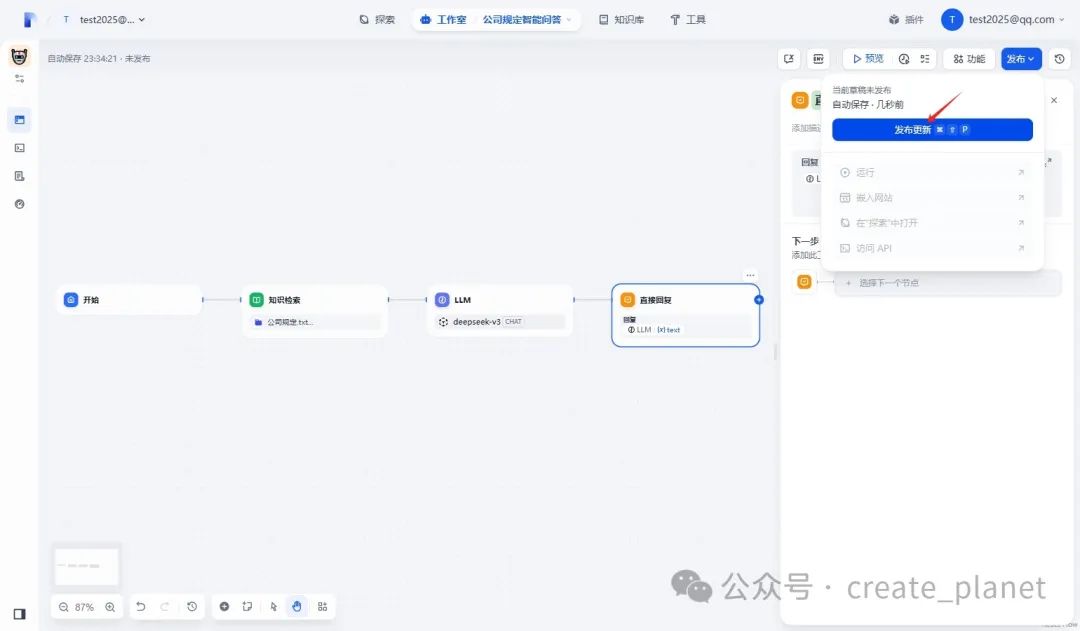The width and height of the screenshot is (1080, 631).
Task: Click the ENV environment variables icon
Action: [818, 59]
